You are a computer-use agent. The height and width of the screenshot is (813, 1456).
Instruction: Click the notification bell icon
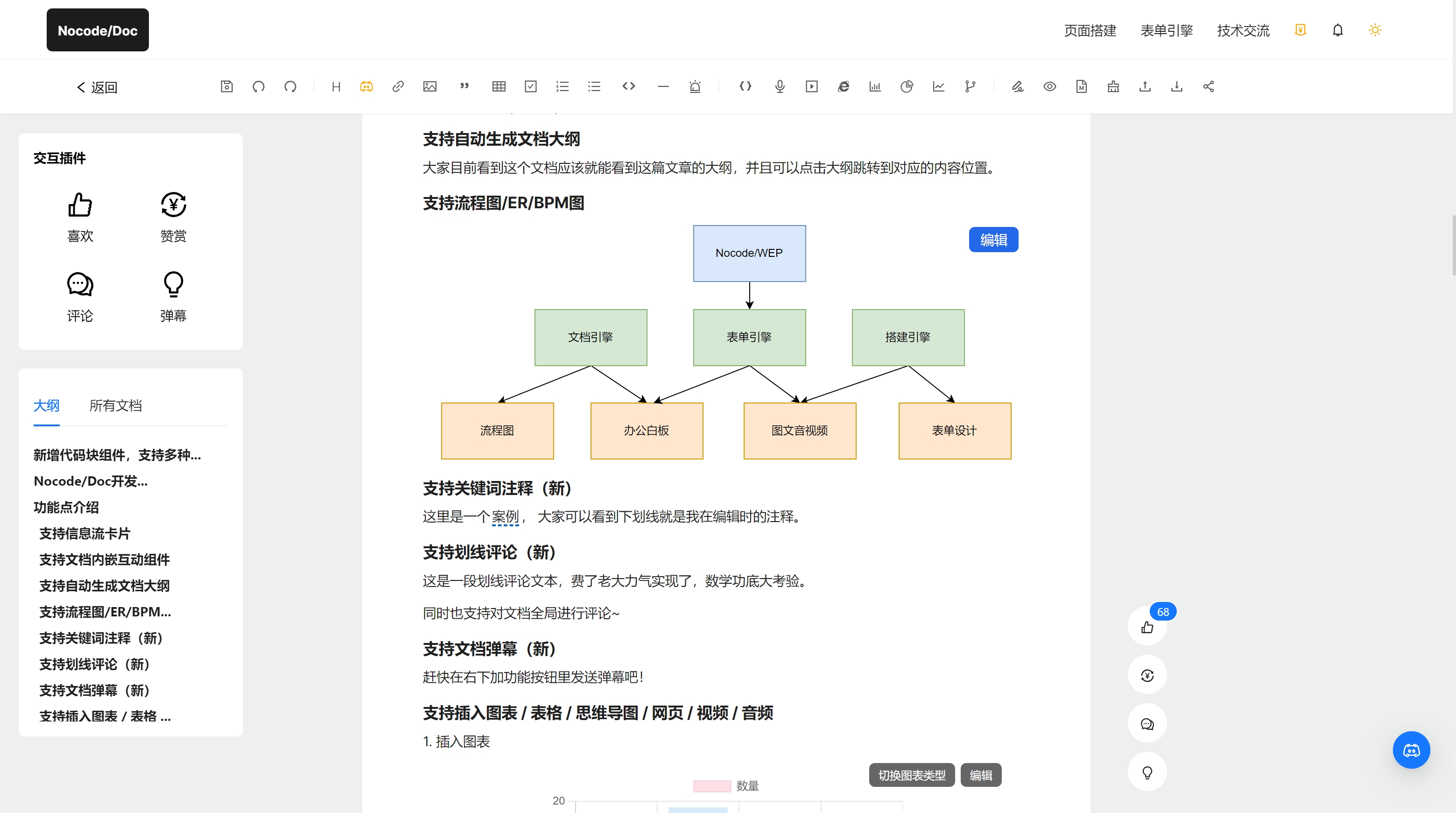tap(1337, 30)
